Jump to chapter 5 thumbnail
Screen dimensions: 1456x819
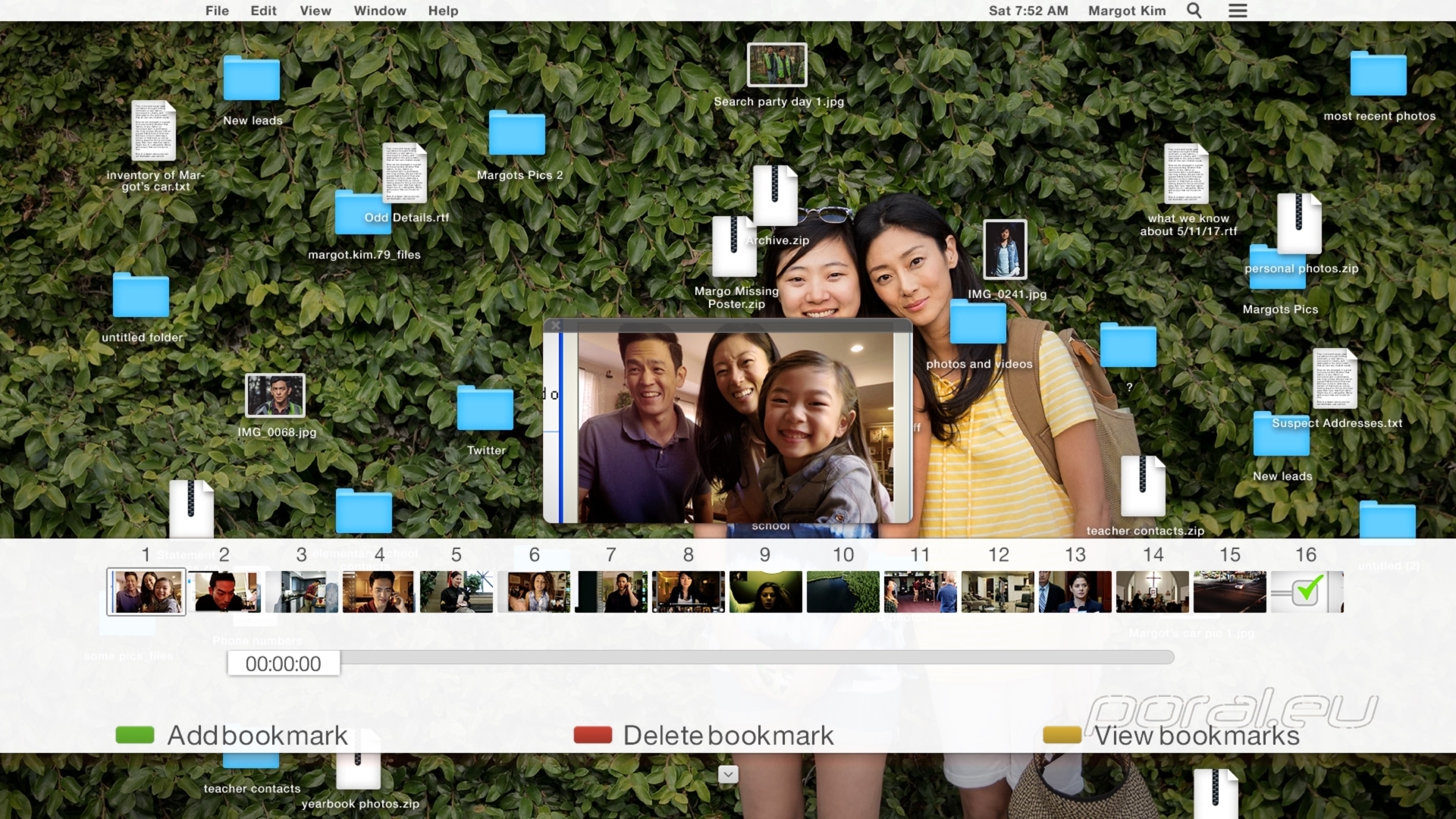(456, 592)
